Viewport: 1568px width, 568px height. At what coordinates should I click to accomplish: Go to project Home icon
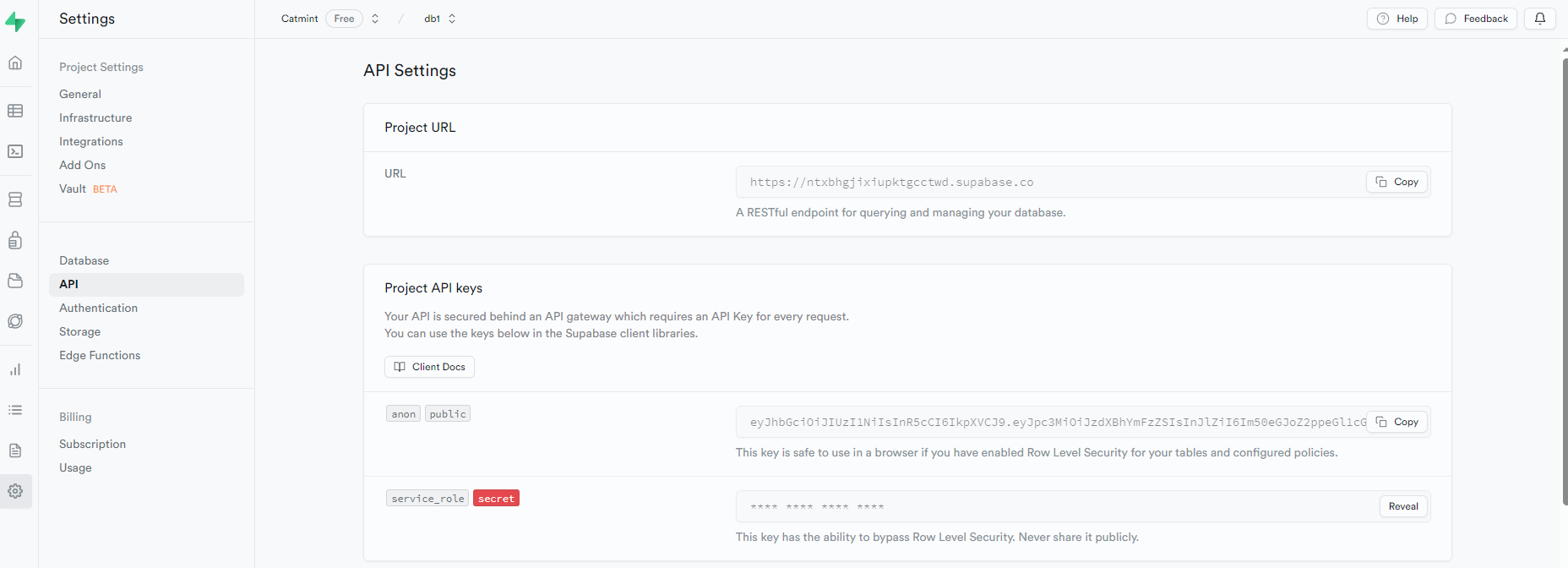[15, 63]
